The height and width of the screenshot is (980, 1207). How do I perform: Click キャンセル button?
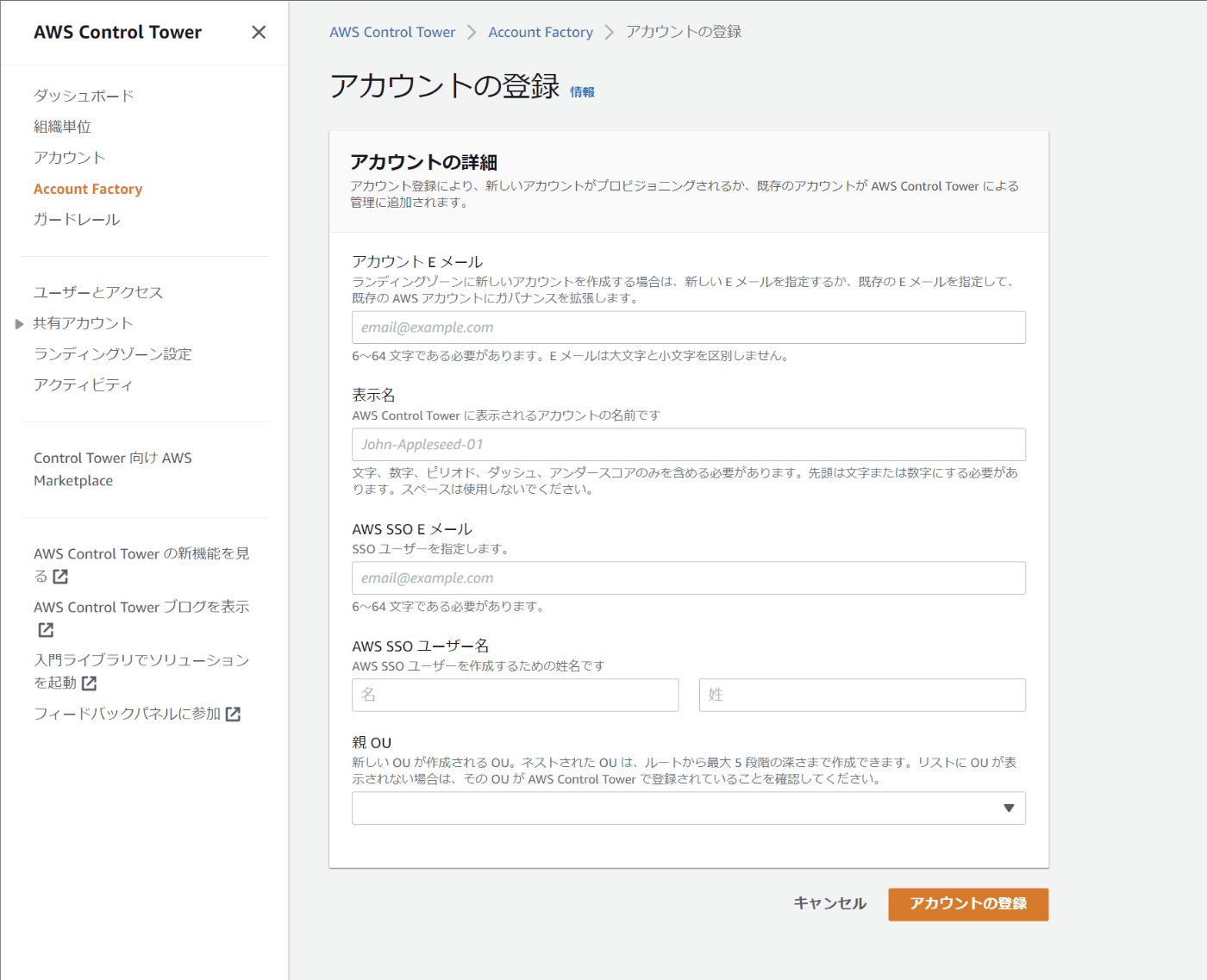pos(829,903)
